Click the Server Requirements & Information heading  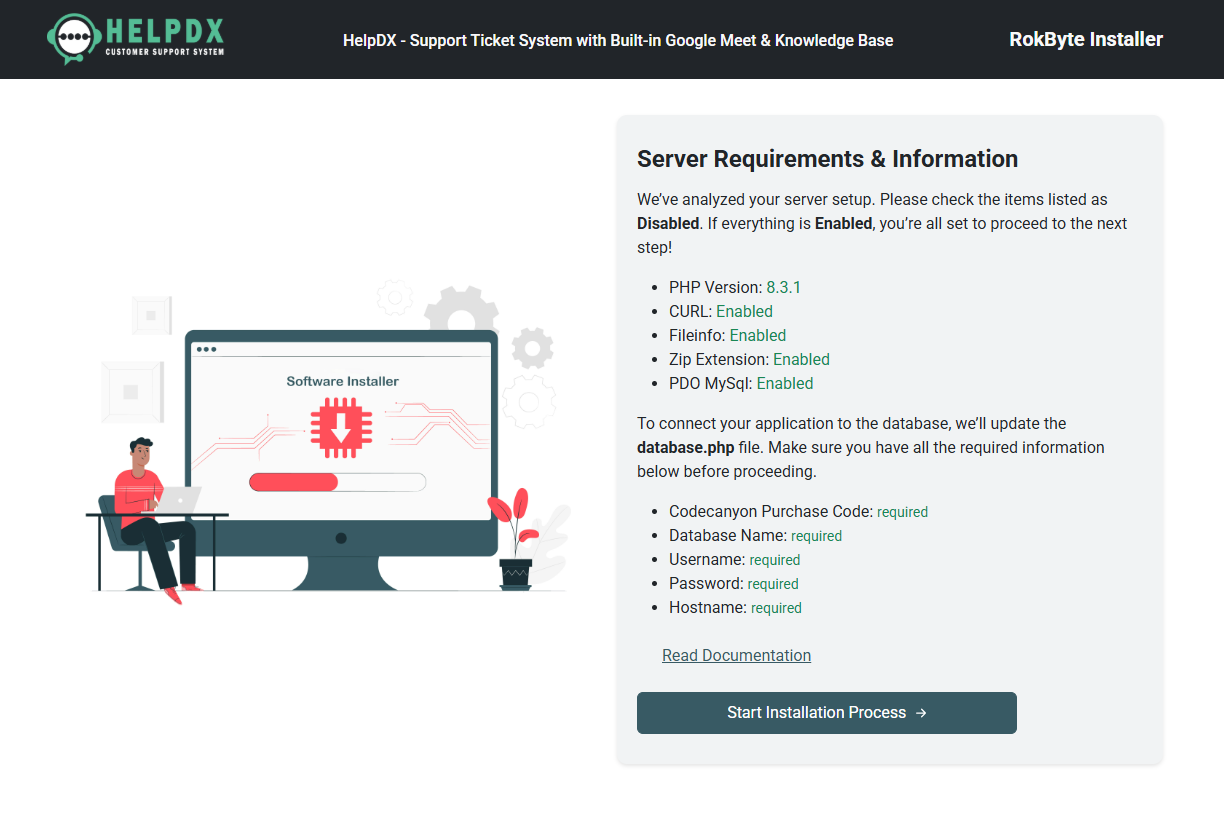click(x=827, y=159)
